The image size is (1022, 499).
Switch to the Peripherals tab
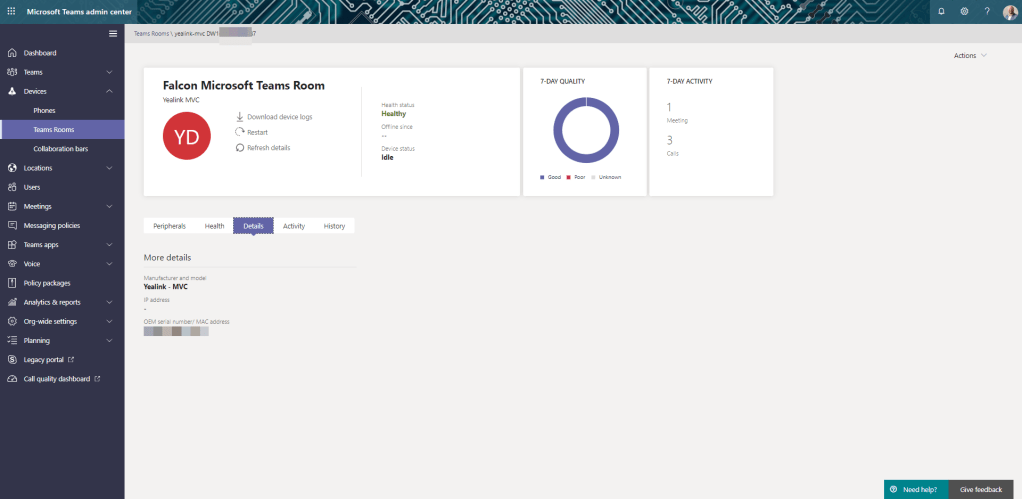169,226
